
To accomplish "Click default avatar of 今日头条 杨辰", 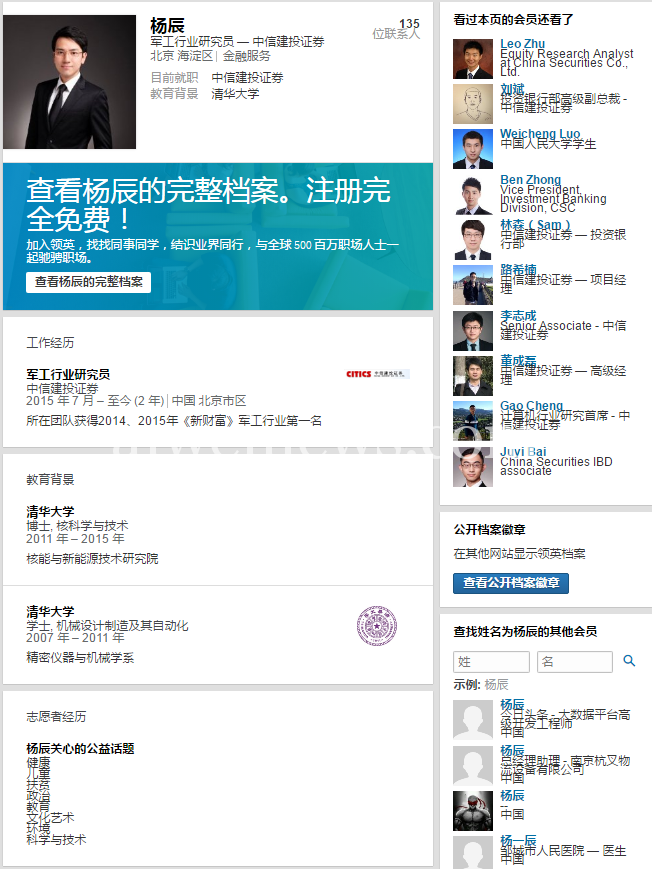I will pos(473,720).
